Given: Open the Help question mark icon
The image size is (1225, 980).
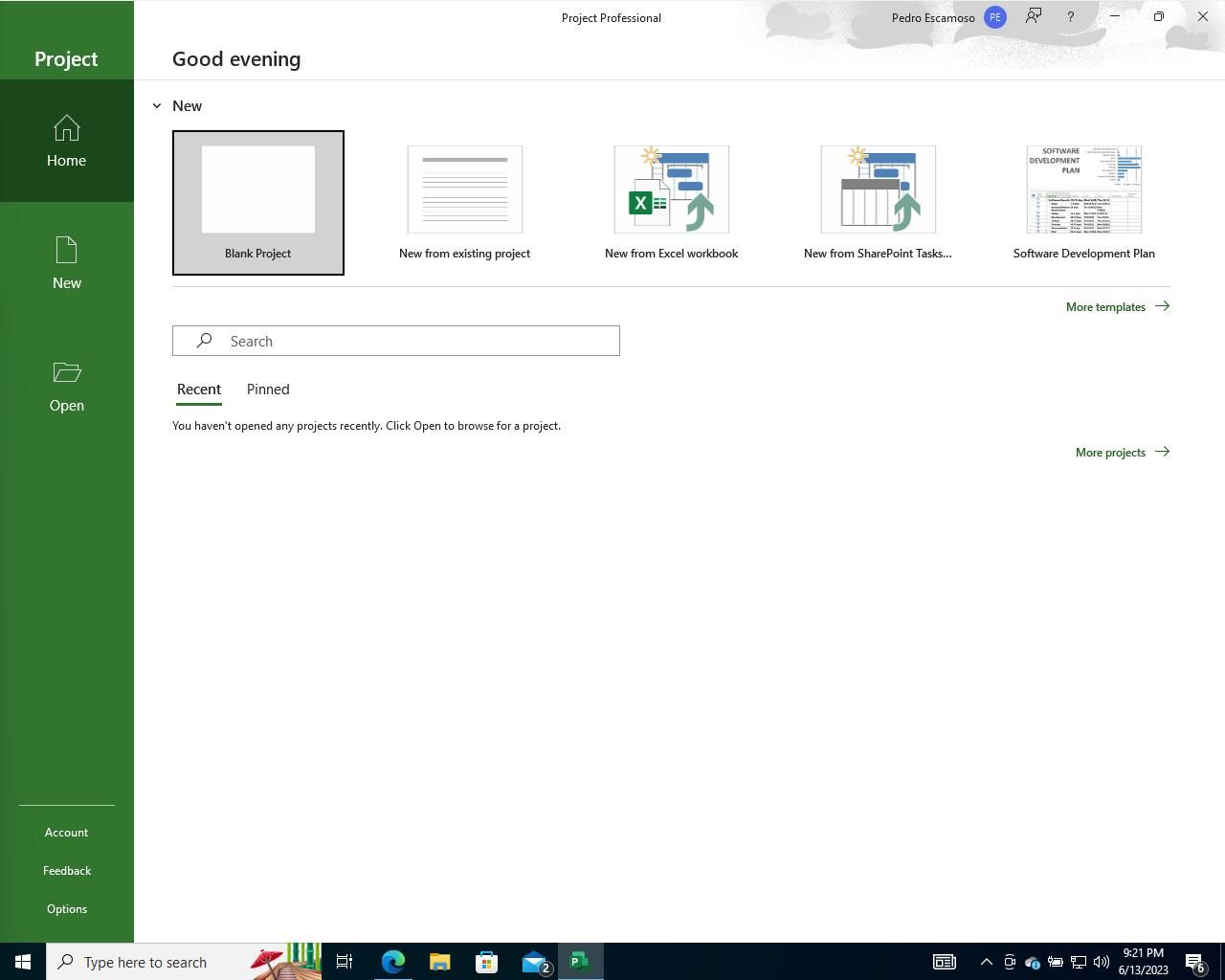Looking at the screenshot, I should point(1070,16).
